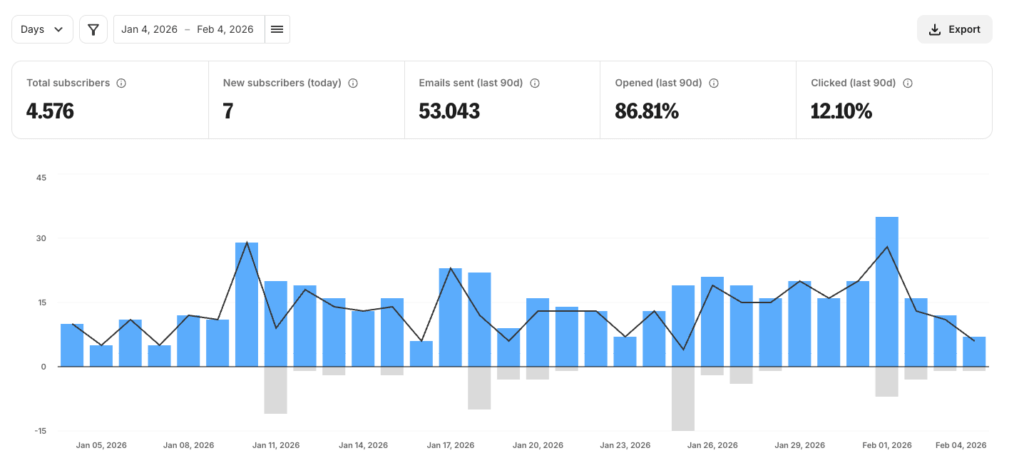
Task: Click the tallest blue bar near Feb 01
Action: [886, 290]
